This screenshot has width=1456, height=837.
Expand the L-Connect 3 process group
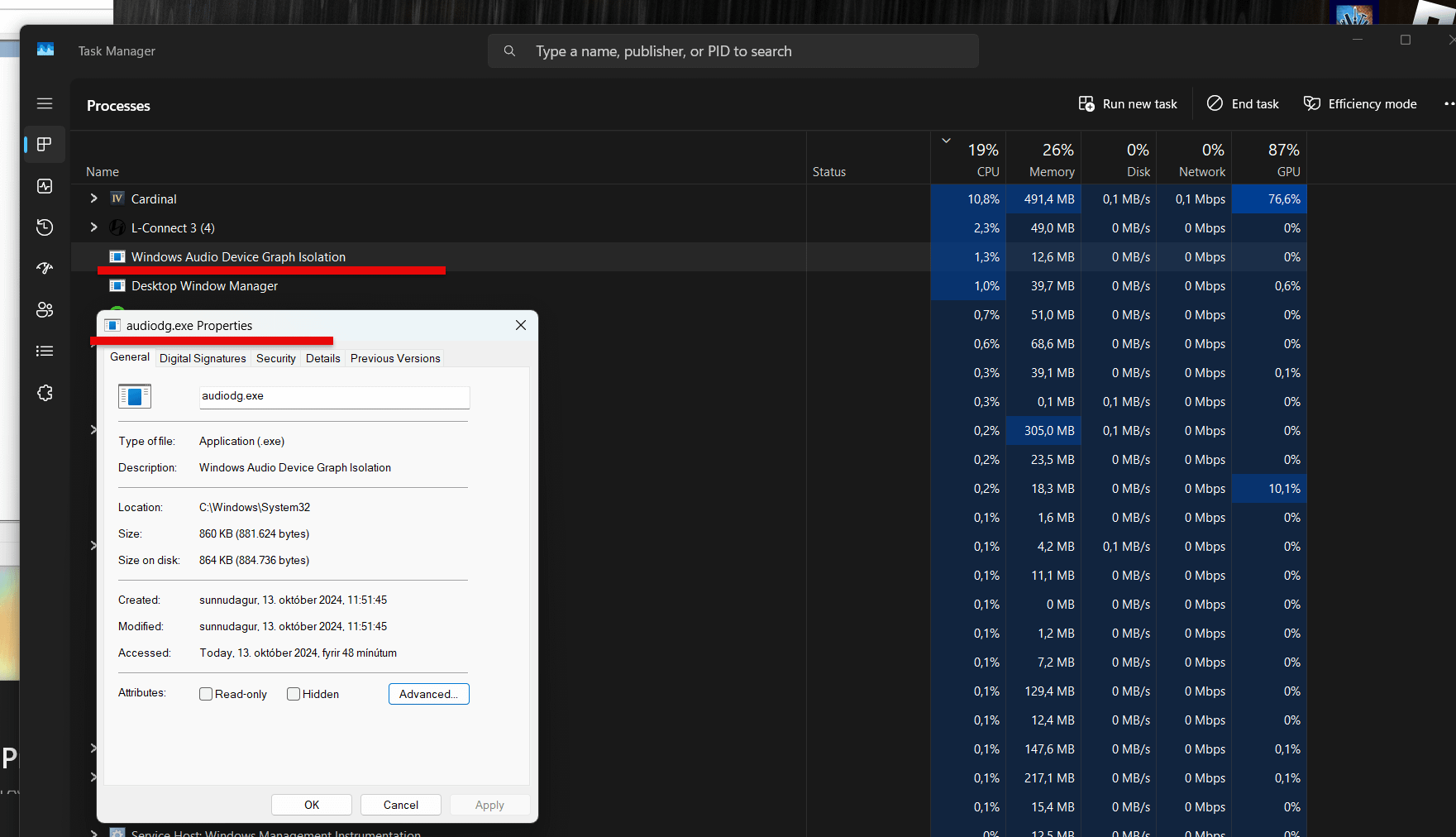[x=93, y=227]
